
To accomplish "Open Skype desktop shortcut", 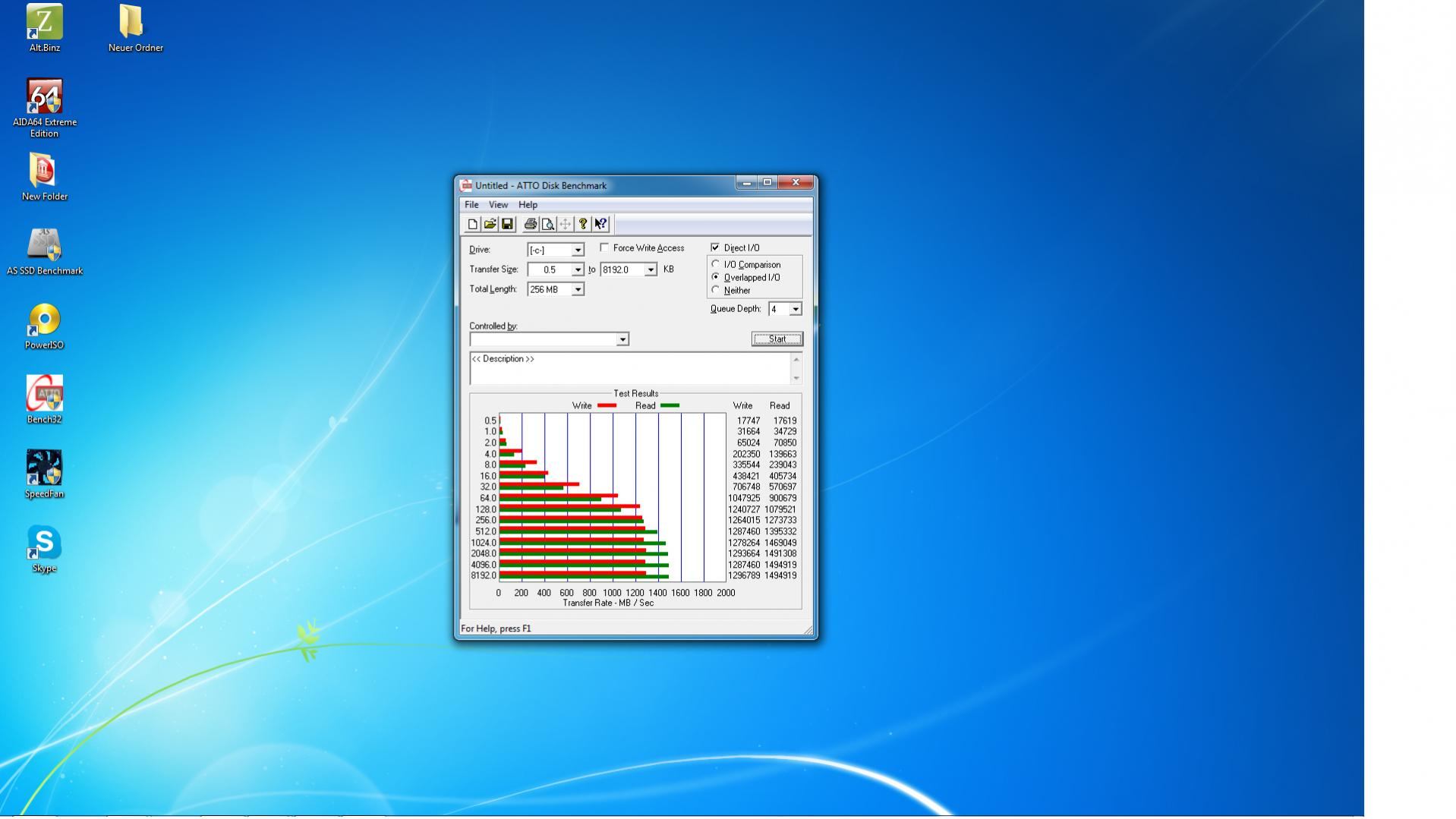I will [45, 549].
